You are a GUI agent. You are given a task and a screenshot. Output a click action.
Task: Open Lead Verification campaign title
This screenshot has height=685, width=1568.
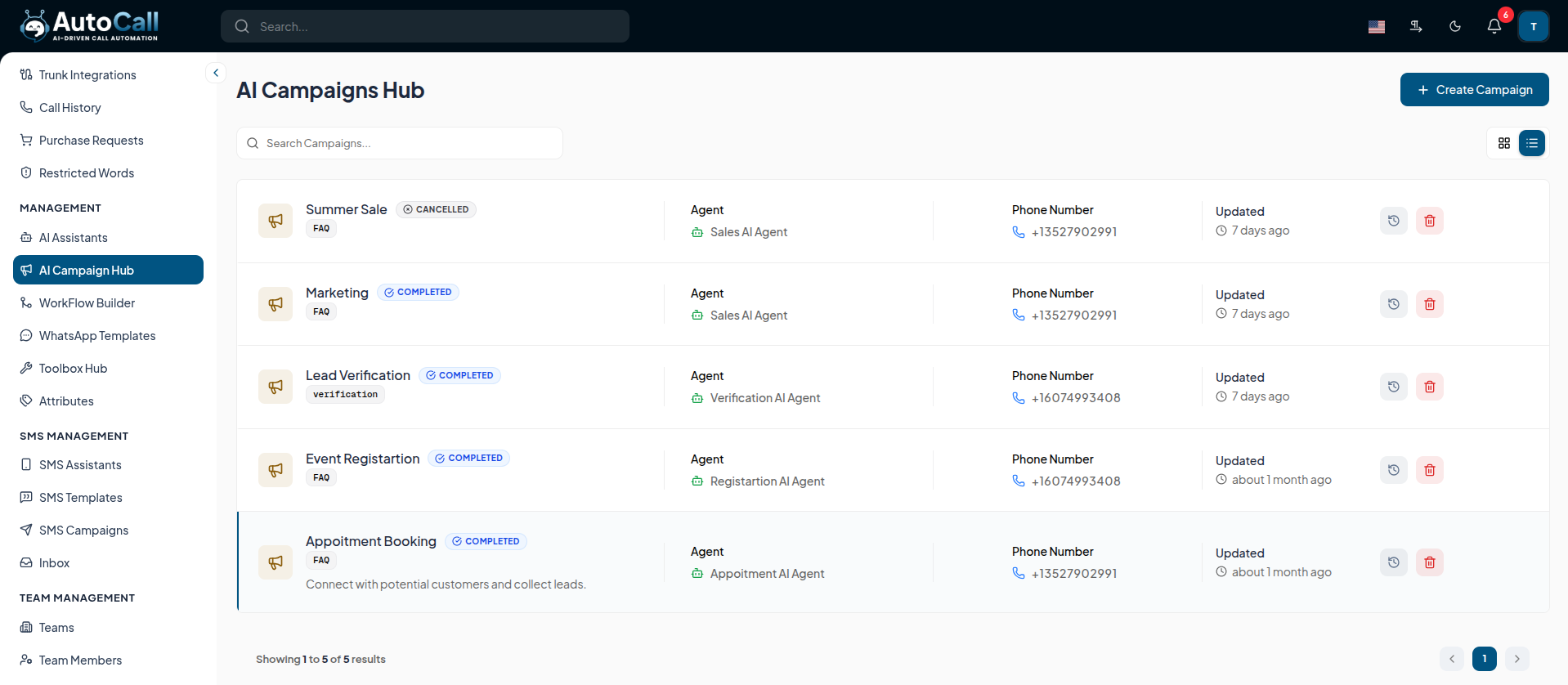(x=358, y=375)
